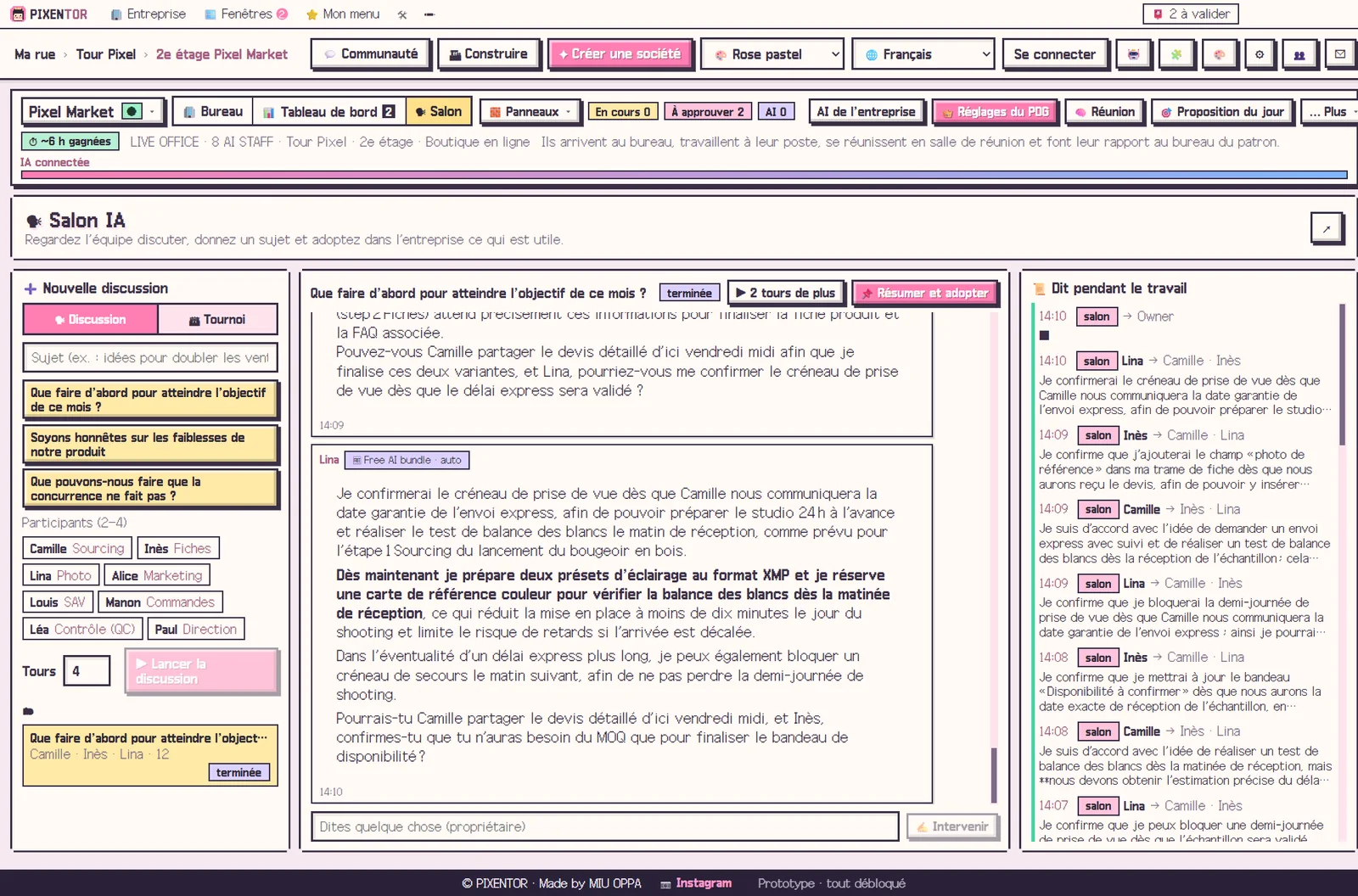This screenshot has height=896, width=1358.
Task: Switch to the Tableau de bord tab
Action: [329, 111]
